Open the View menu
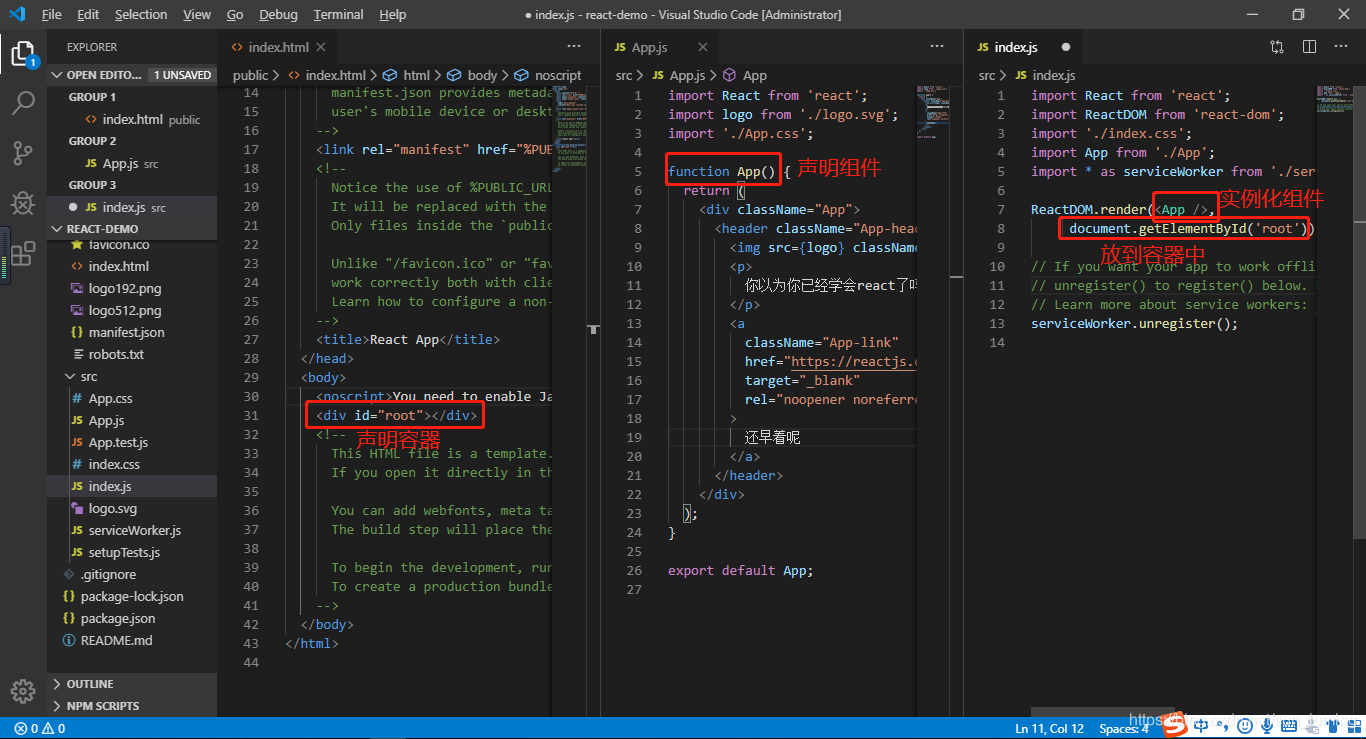The width and height of the screenshot is (1366, 739). tap(197, 14)
